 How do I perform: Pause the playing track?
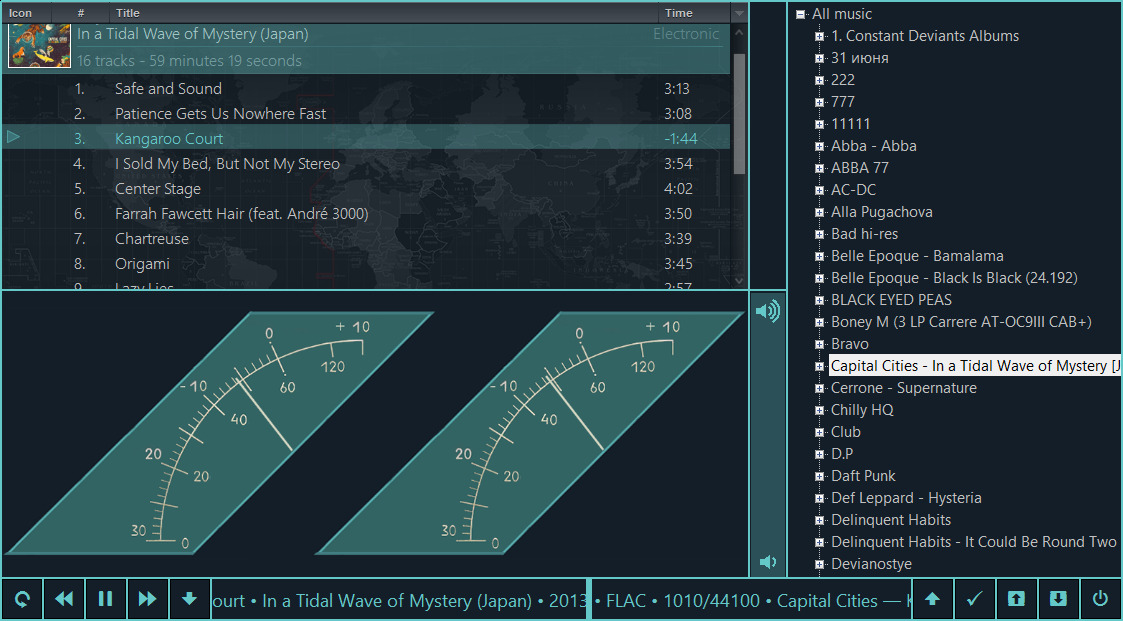coord(106,599)
